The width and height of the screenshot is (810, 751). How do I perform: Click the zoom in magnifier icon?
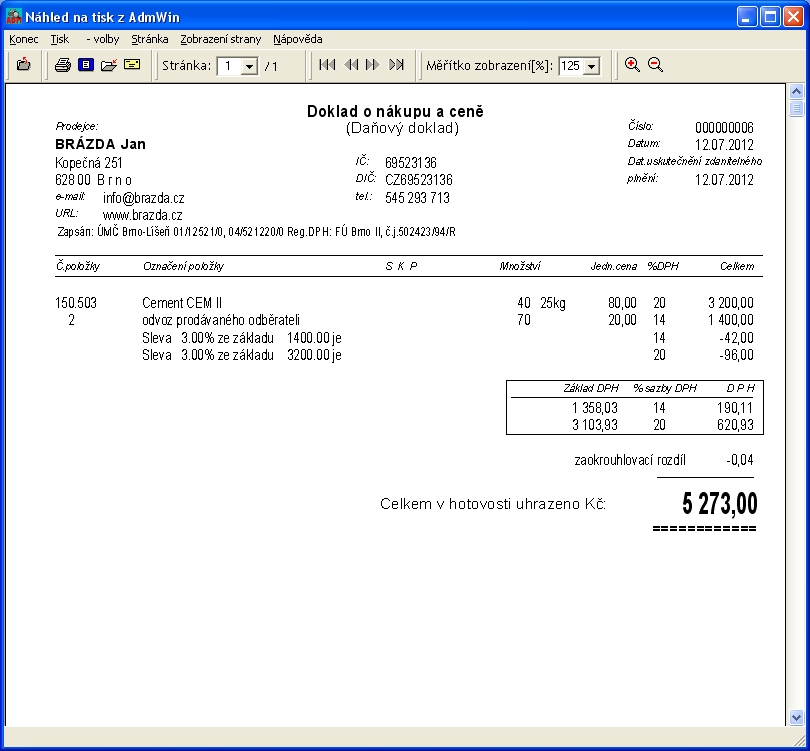tap(632, 65)
